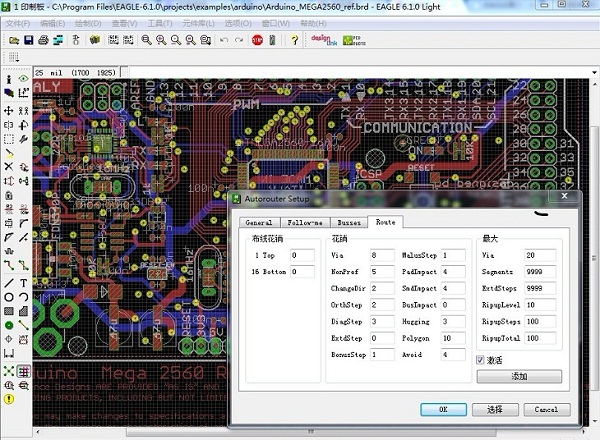This screenshot has width=600, height=440.
Task: Click the highlighted Autorouter tool icon
Action: coord(24,371)
